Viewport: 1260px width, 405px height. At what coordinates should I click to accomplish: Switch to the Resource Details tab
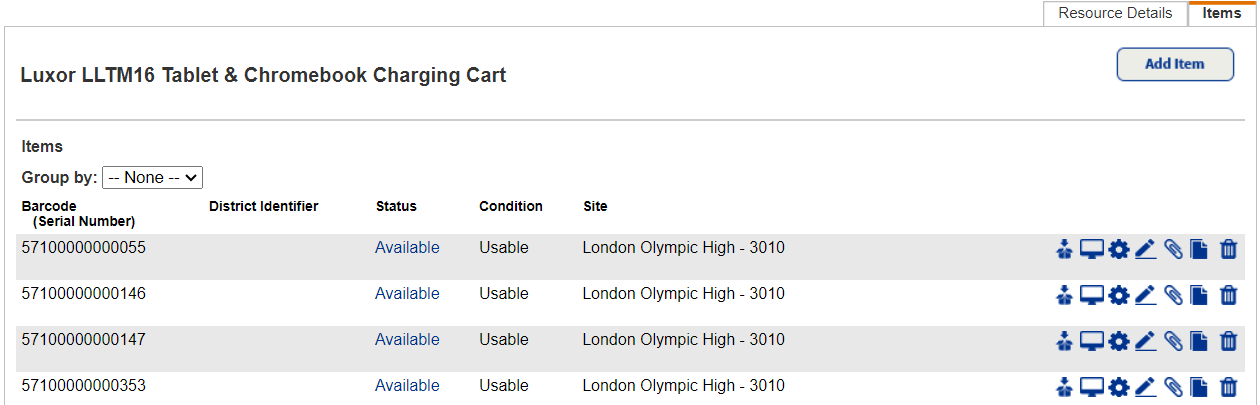1115,13
